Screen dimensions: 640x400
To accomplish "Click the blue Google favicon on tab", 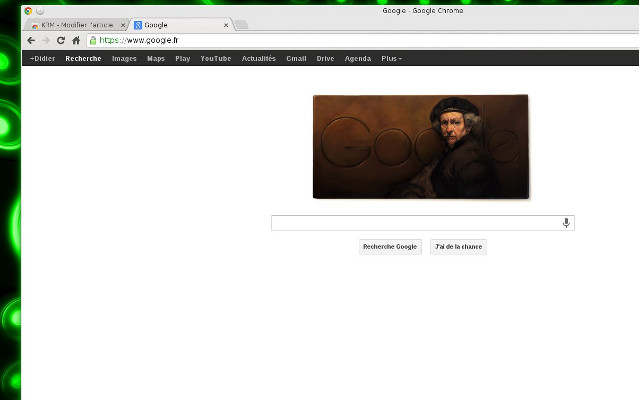I will click(138, 25).
